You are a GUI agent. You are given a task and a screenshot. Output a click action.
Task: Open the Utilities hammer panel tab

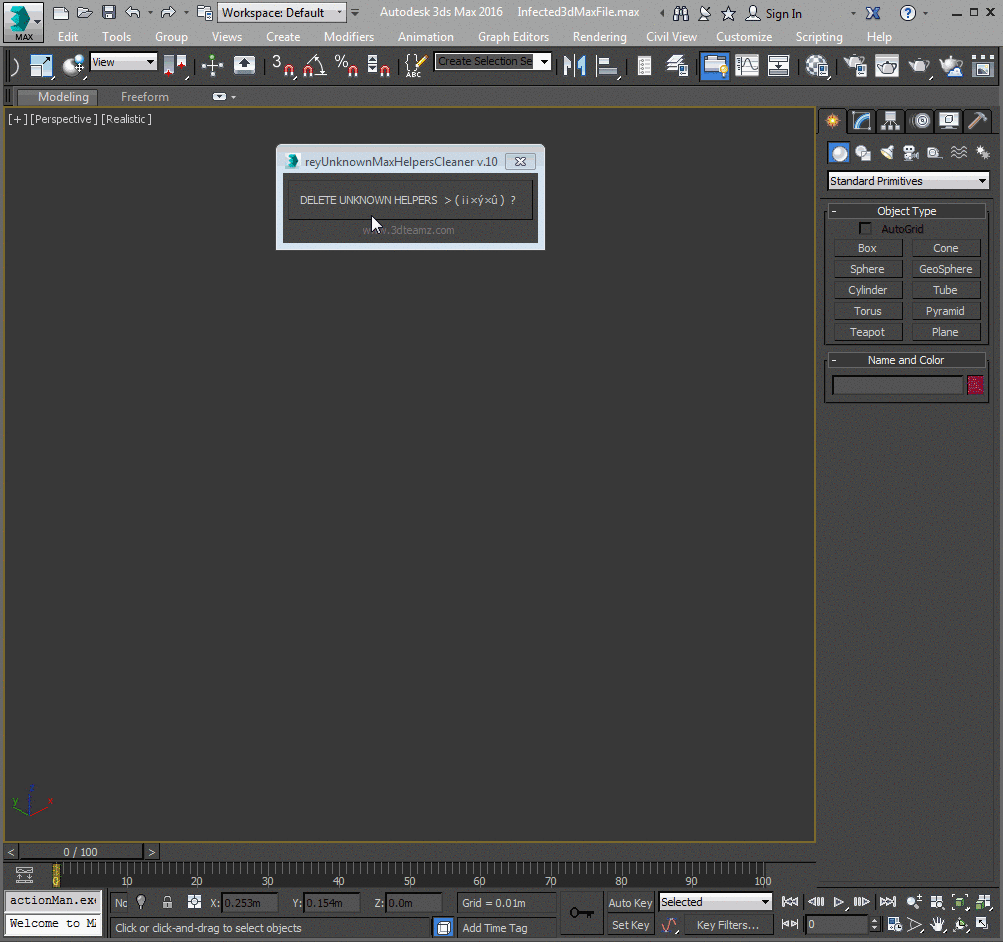point(977,121)
